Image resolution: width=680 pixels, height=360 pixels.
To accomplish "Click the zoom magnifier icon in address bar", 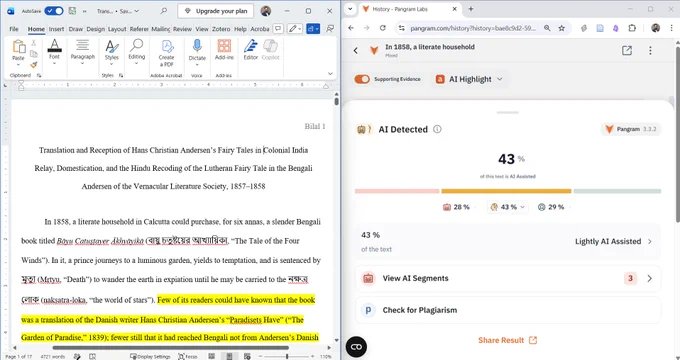I will pyautogui.click(x=547, y=28).
